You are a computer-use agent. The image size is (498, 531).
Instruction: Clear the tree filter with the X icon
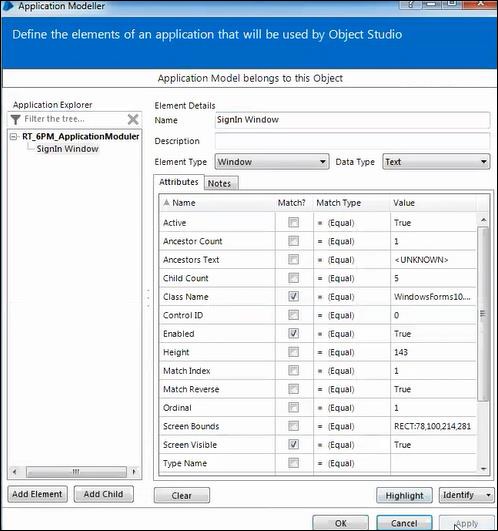(133, 119)
